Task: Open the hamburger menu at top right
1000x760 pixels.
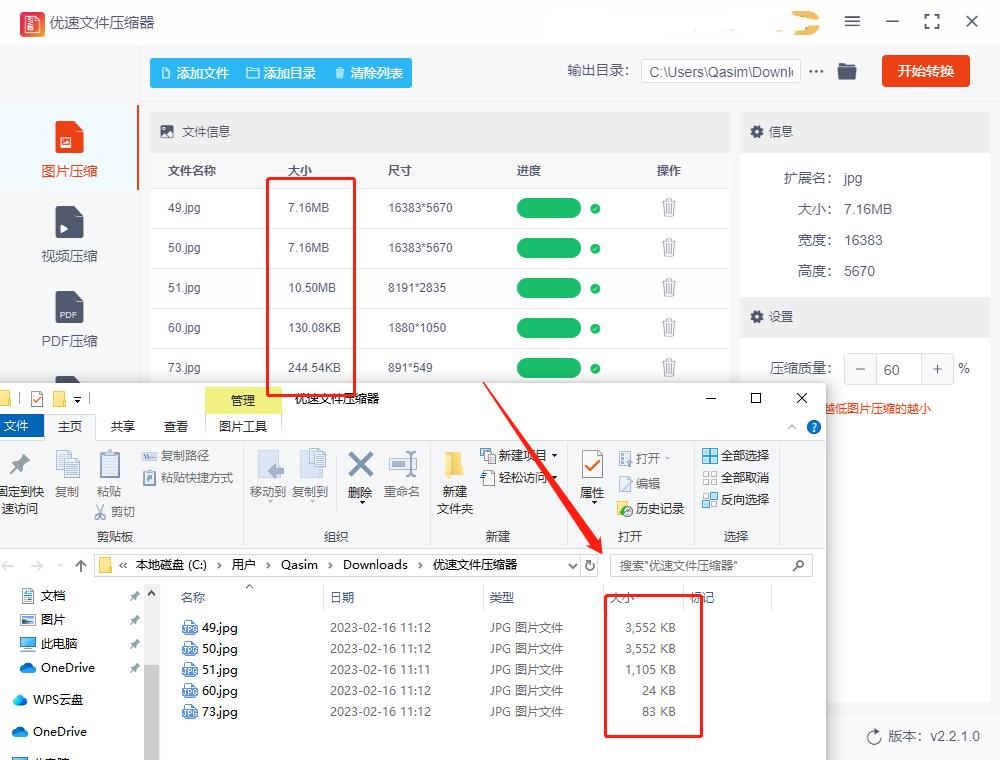Action: tap(853, 21)
